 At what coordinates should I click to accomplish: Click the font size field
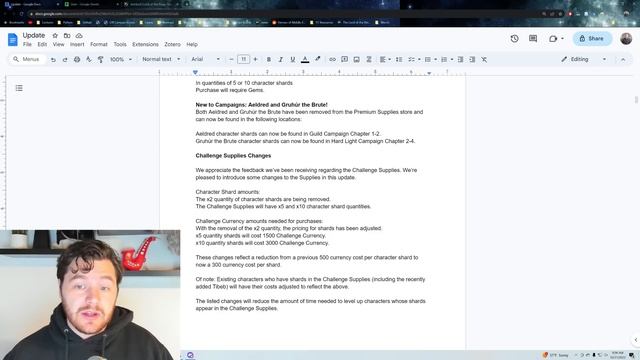tap(243, 60)
